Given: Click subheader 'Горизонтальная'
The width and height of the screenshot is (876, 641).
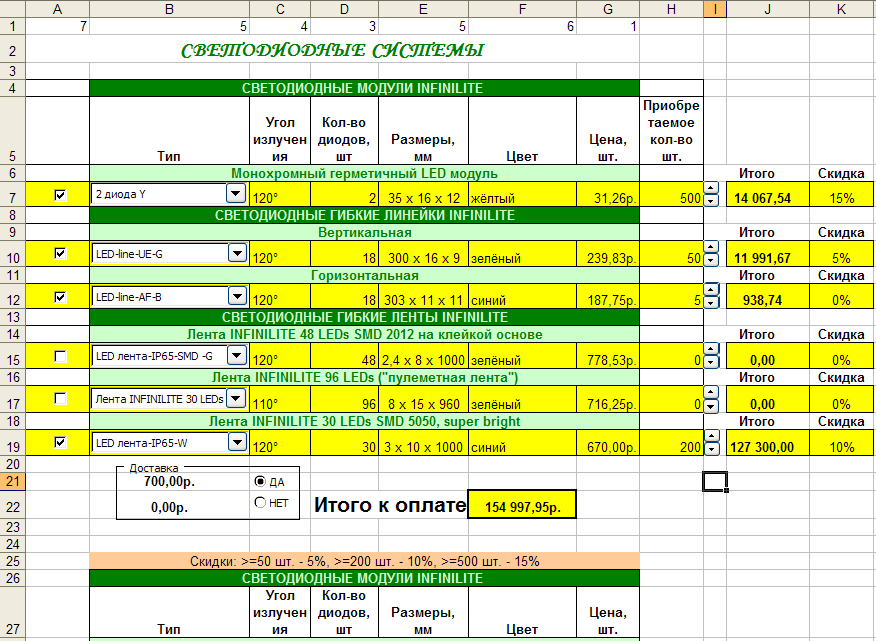Looking at the screenshot, I should [364, 276].
